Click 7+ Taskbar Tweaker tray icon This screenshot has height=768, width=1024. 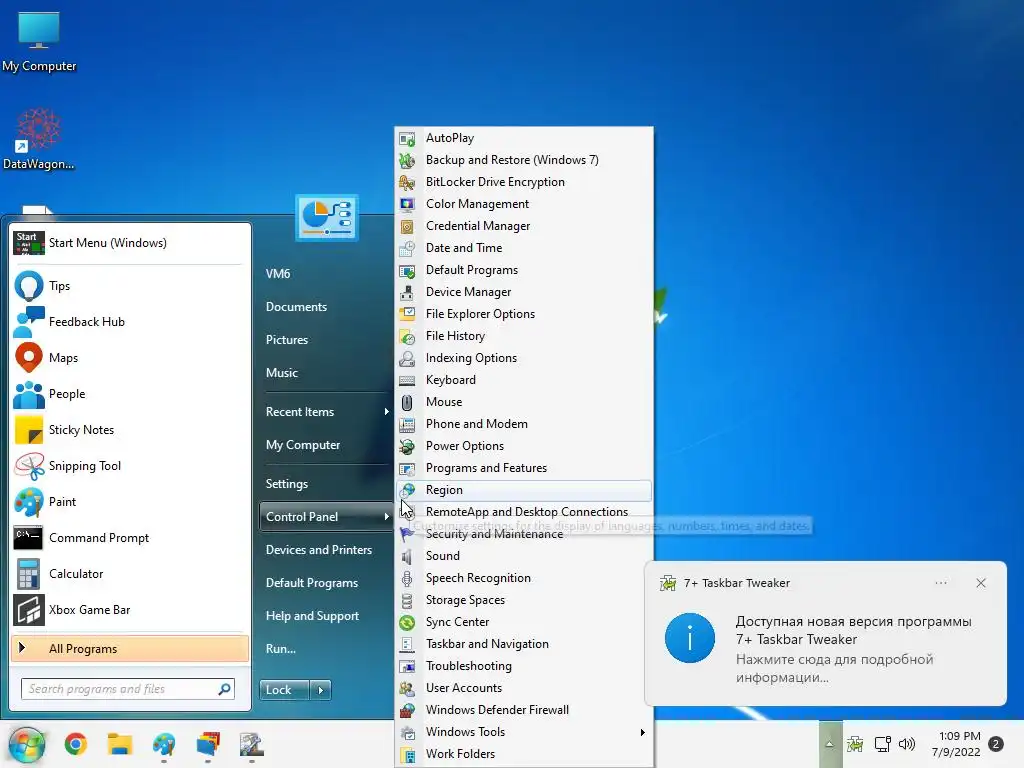(855, 744)
